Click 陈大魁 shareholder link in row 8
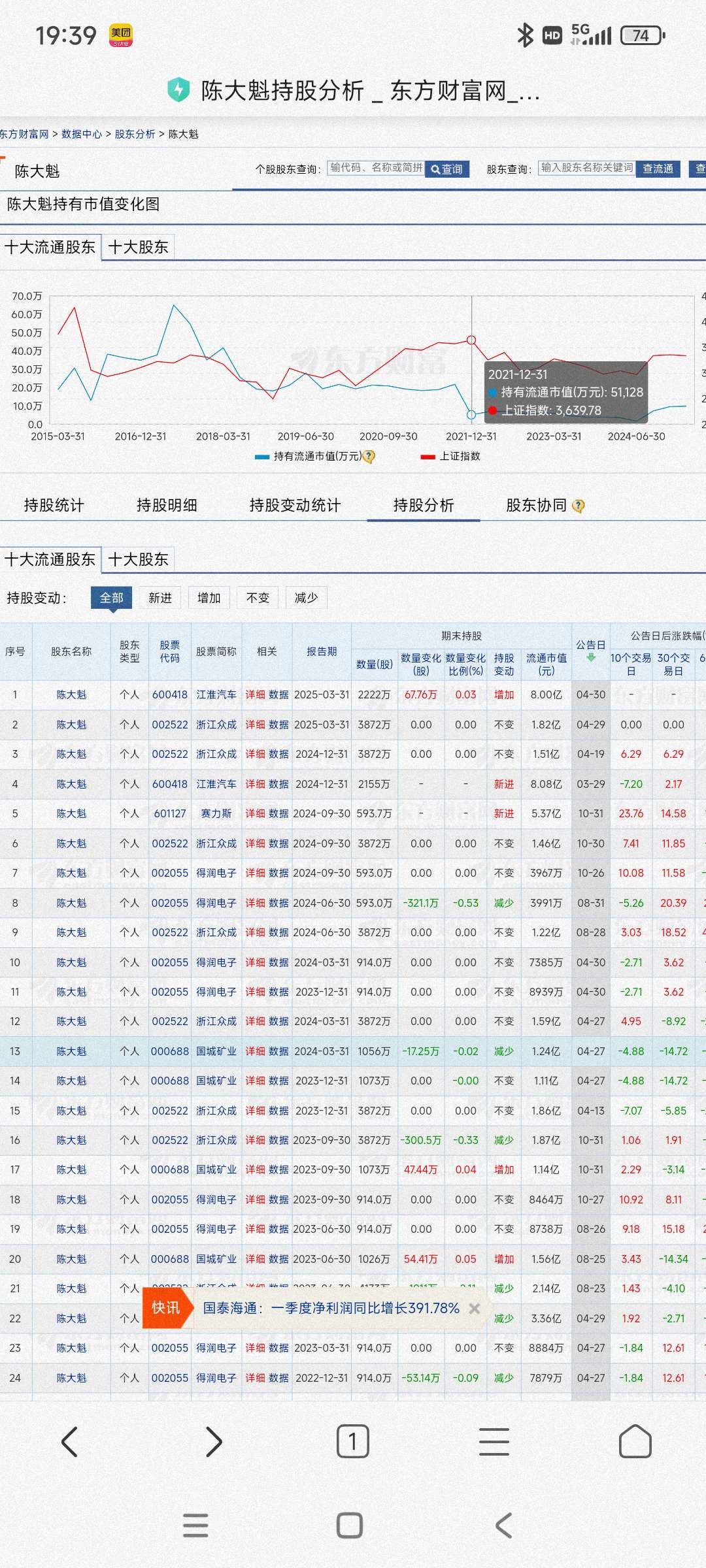The height and width of the screenshot is (1568, 706). click(x=71, y=903)
